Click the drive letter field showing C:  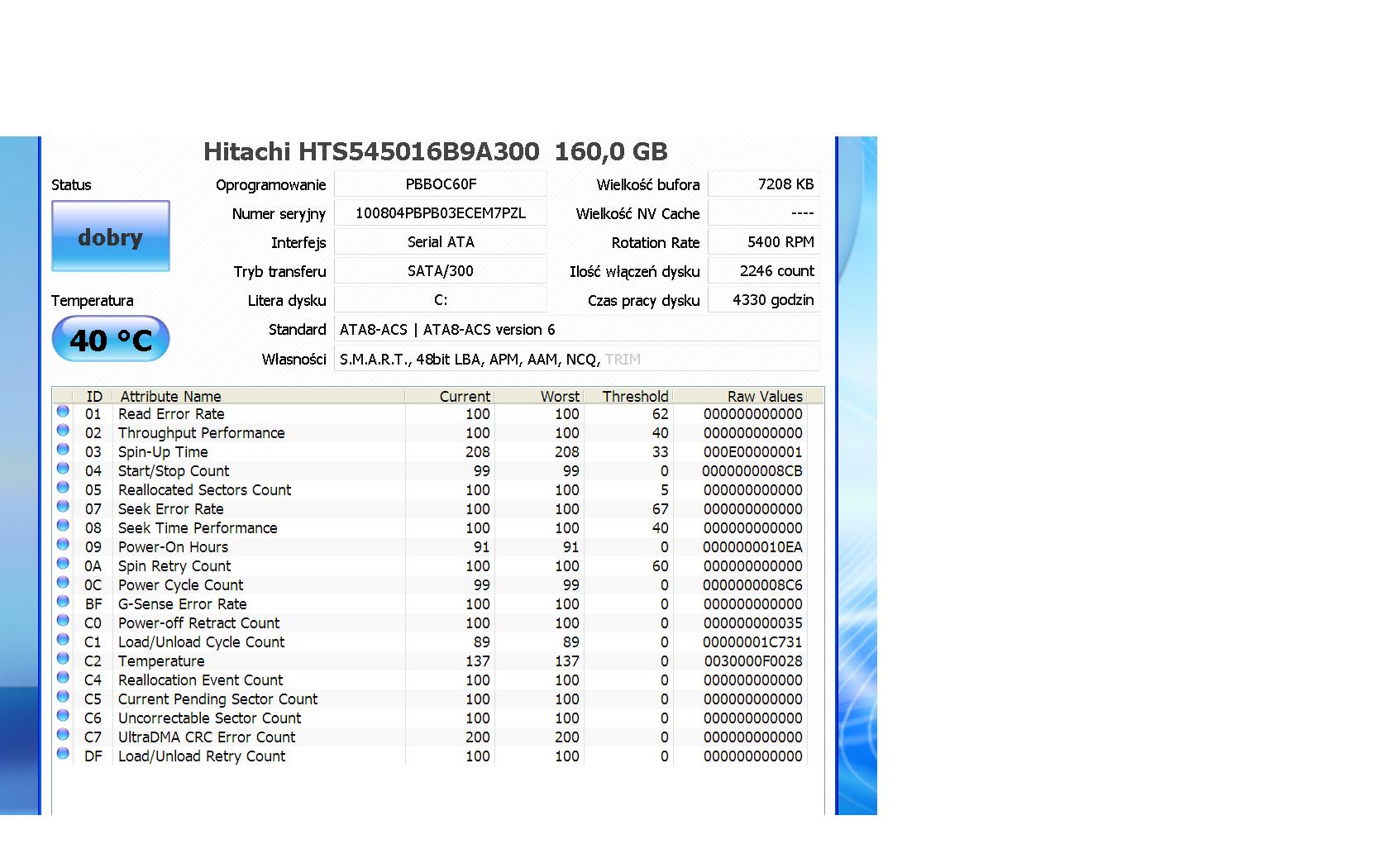pos(441,299)
